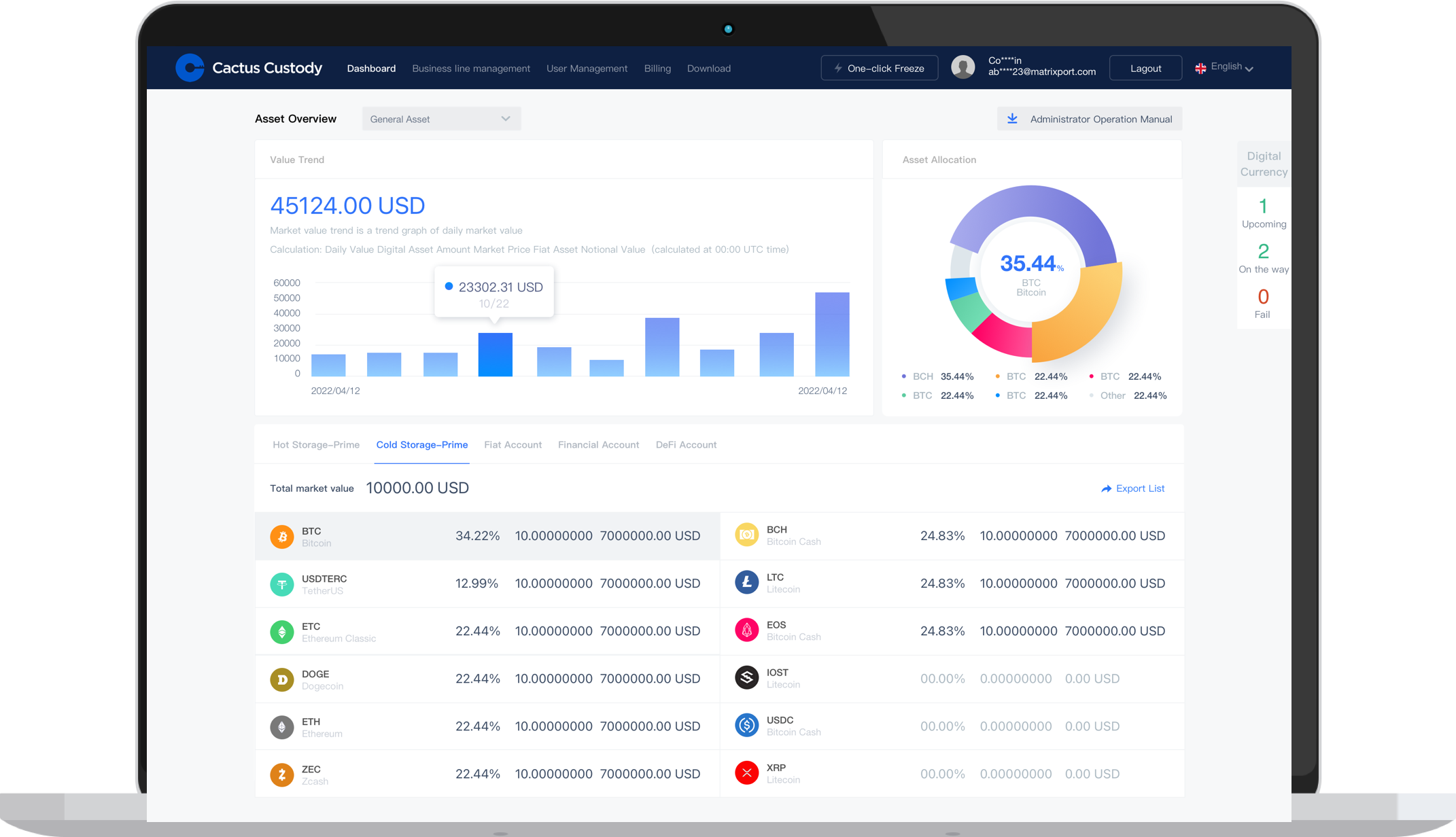Click the Dogecoin coin icon
The height and width of the screenshot is (837, 1456).
click(x=282, y=679)
